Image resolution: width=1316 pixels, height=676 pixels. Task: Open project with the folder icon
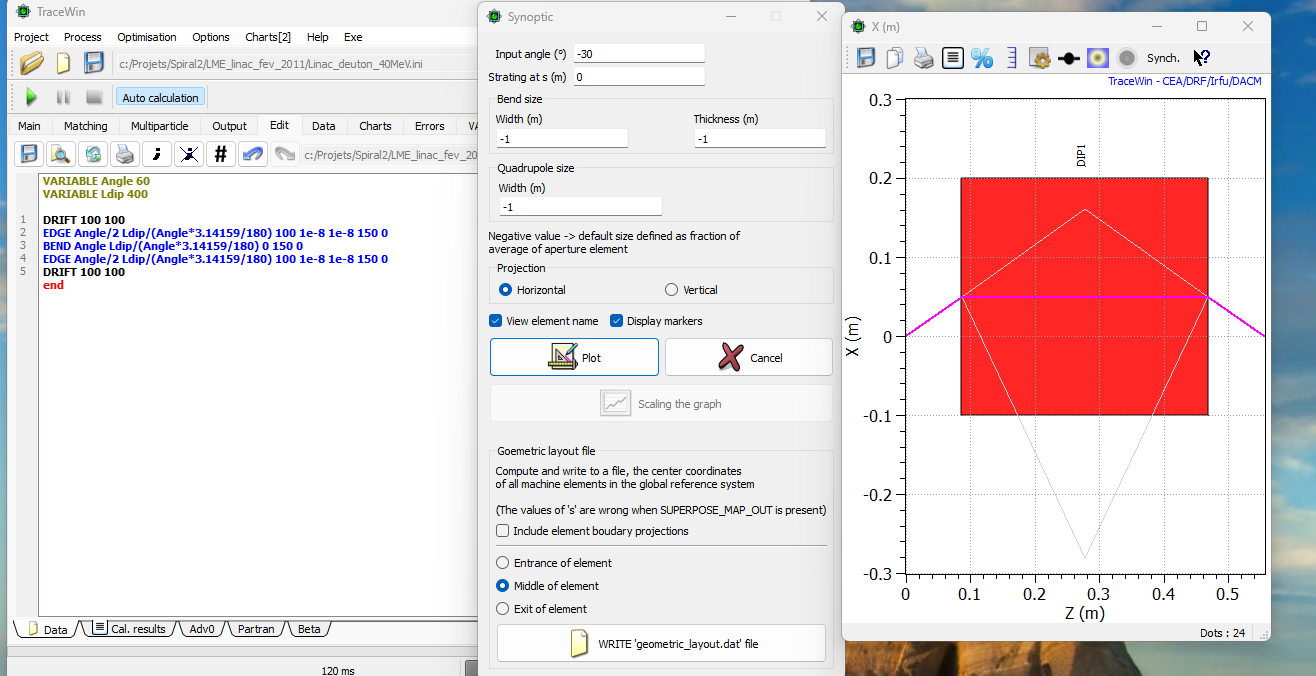click(x=31, y=63)
